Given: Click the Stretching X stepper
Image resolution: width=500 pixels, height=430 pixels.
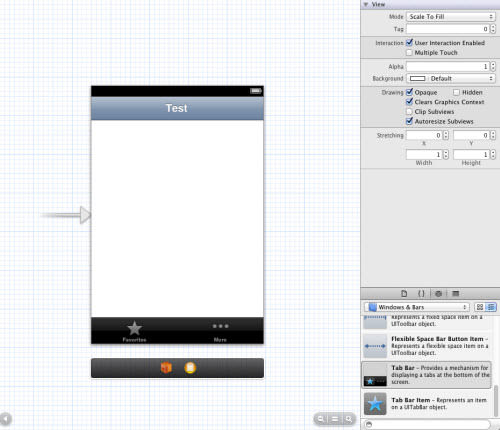Looking at the screenshot, I should pyautogui.click(x=446, y=135).
